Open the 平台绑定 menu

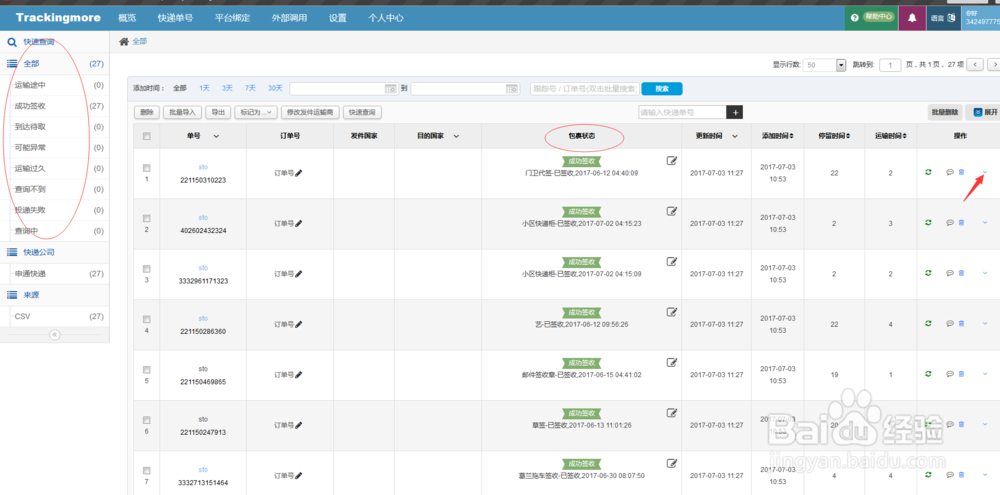pyautogui.click(x=232, y=18)
